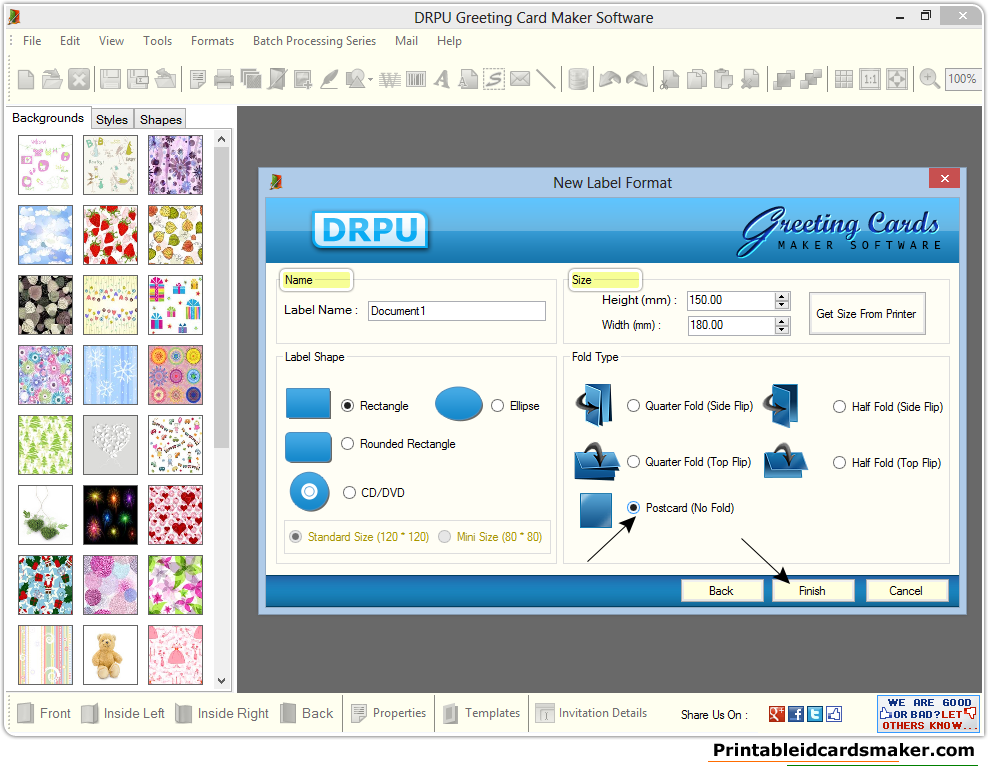The height and width of the screenshot is (766, 988).
Task: Click the Label Name input field
Action: coord(457,311)
